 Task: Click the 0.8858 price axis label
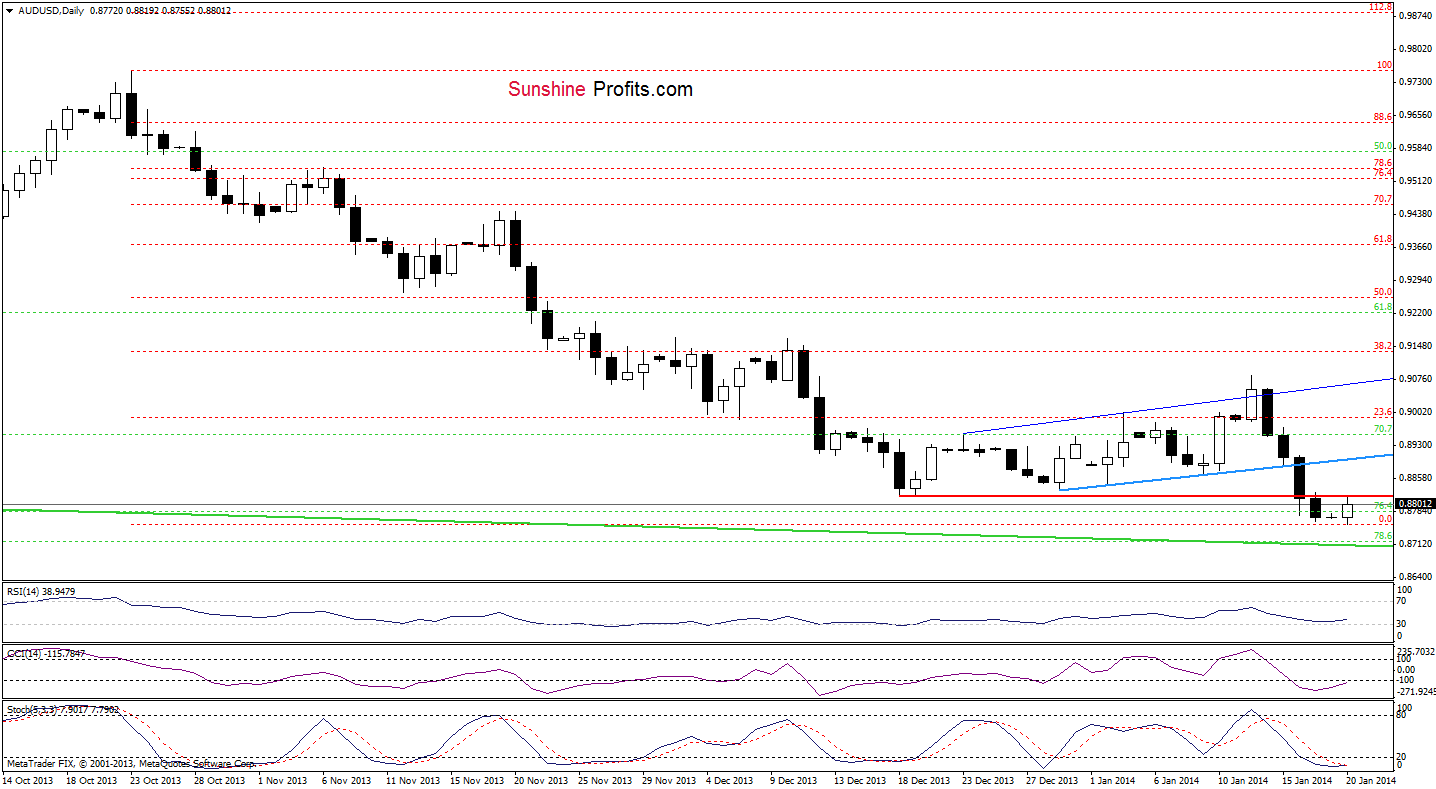point(1415,478)
